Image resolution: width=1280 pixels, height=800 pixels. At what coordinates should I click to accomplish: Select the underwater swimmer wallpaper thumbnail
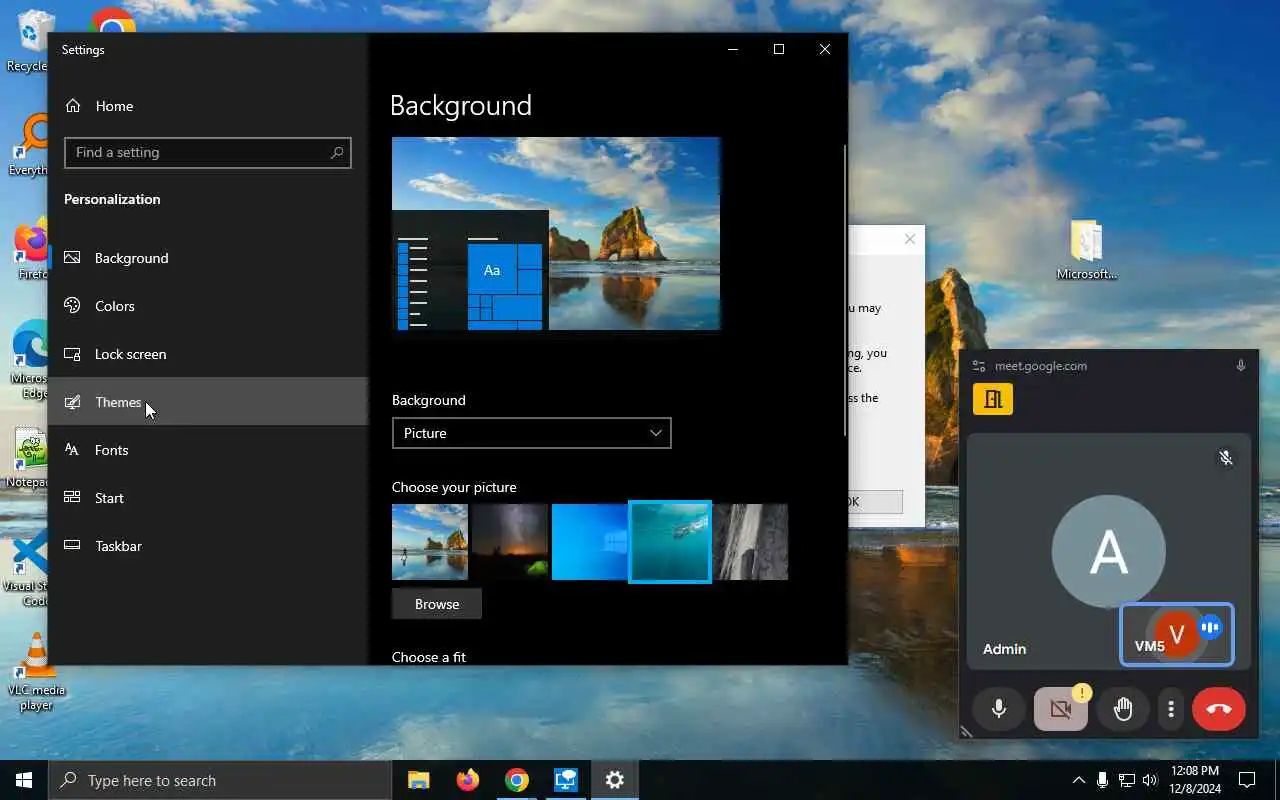click(x=670, y=542)
